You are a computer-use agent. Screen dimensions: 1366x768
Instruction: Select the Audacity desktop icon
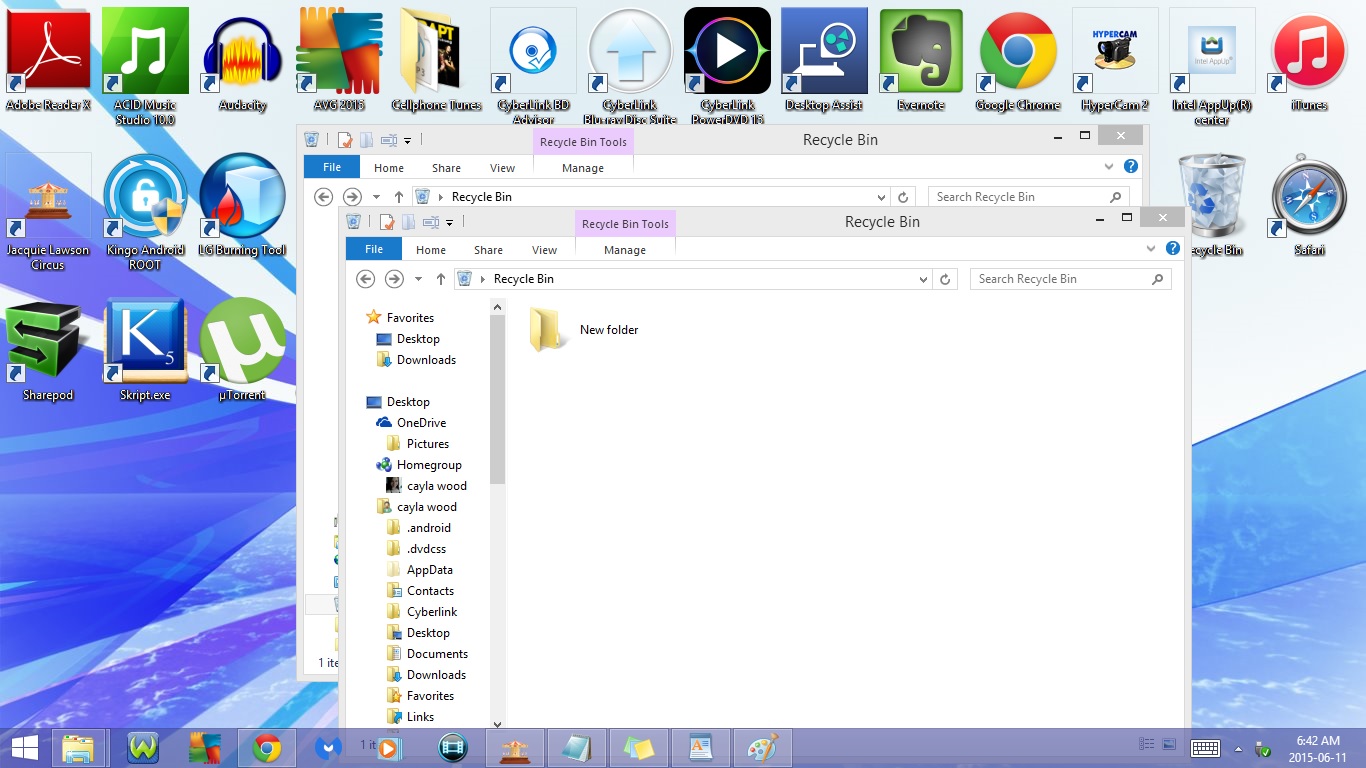242,60
